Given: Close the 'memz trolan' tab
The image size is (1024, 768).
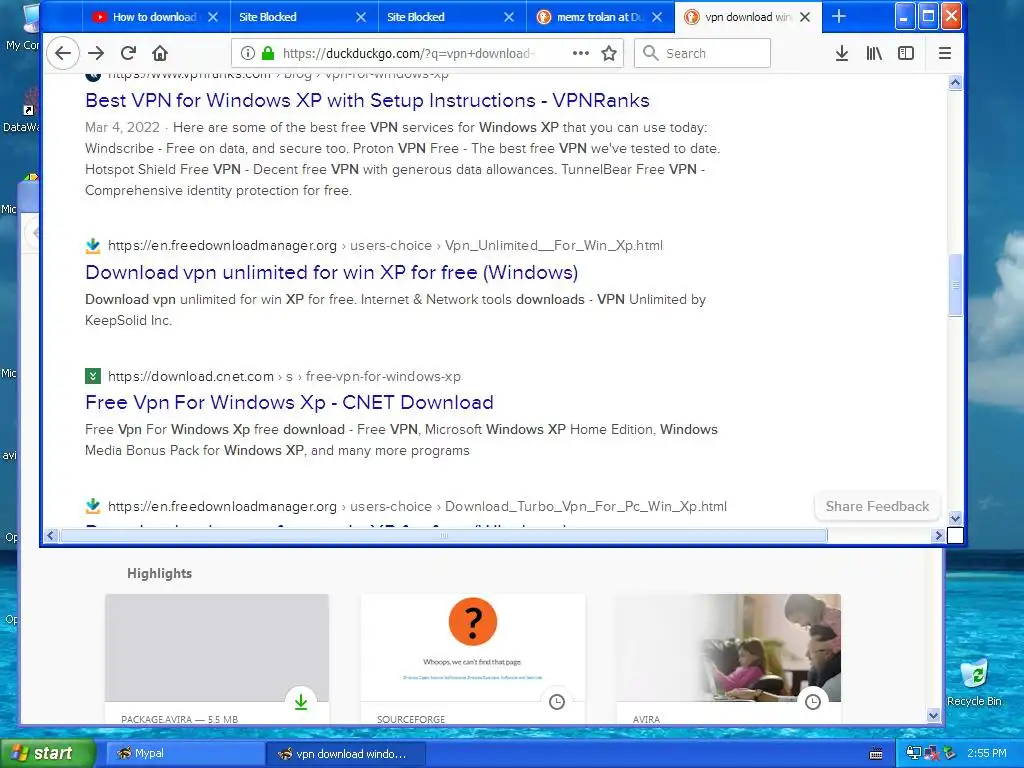Looking at the screenshot, I should pyautogui.click(x=657, y=17).
